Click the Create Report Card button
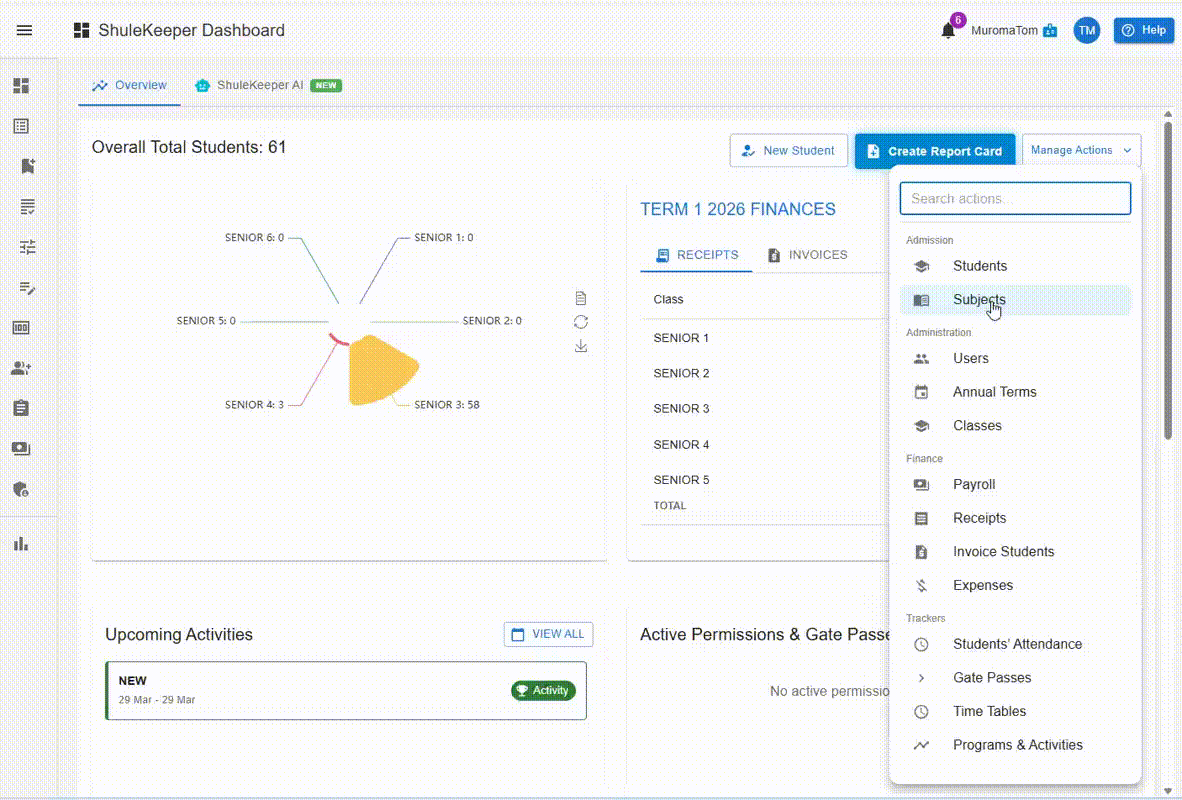The width and height of the screenshot is (1182, 800). click(934, 151)
